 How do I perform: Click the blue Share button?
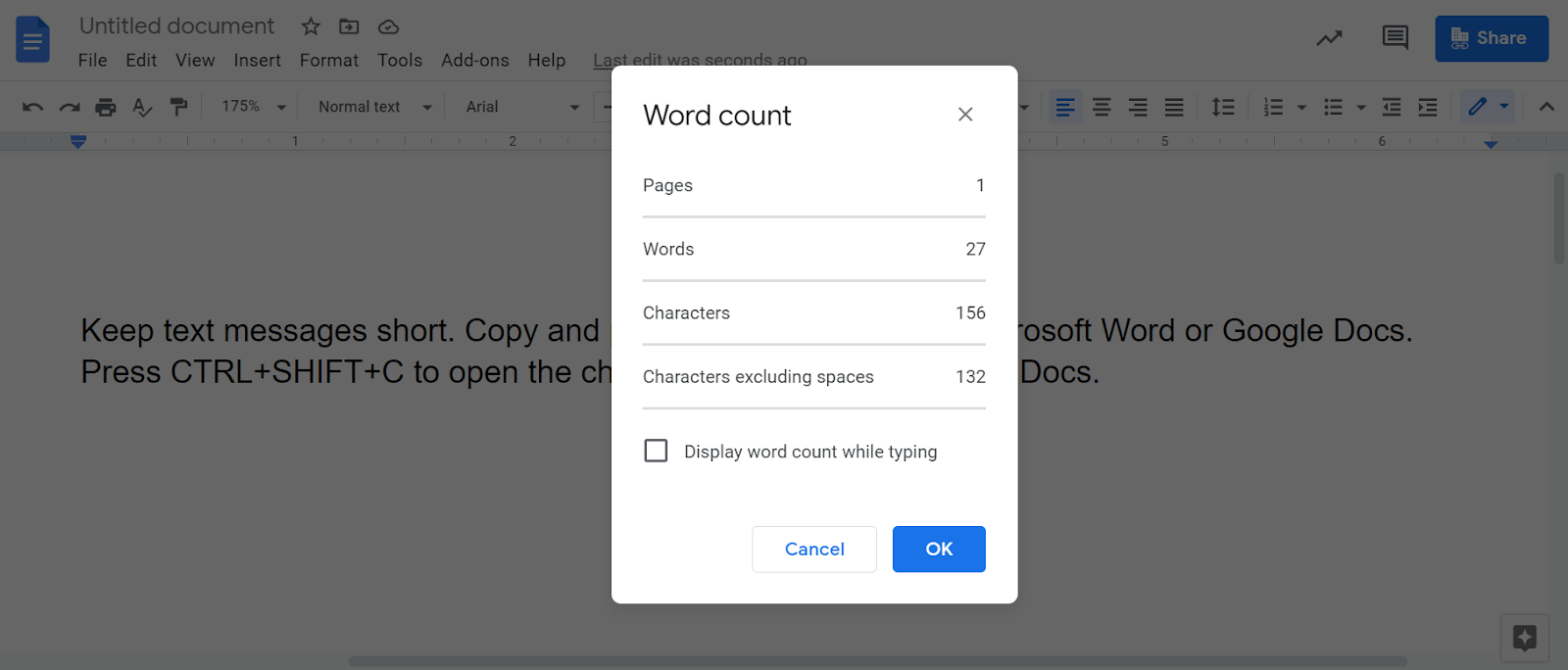[x=1492, y=38]
